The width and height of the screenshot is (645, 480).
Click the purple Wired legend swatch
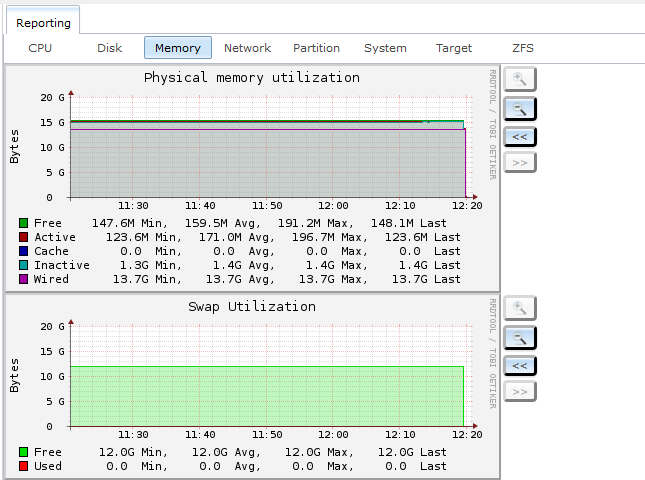pos(23,279)
